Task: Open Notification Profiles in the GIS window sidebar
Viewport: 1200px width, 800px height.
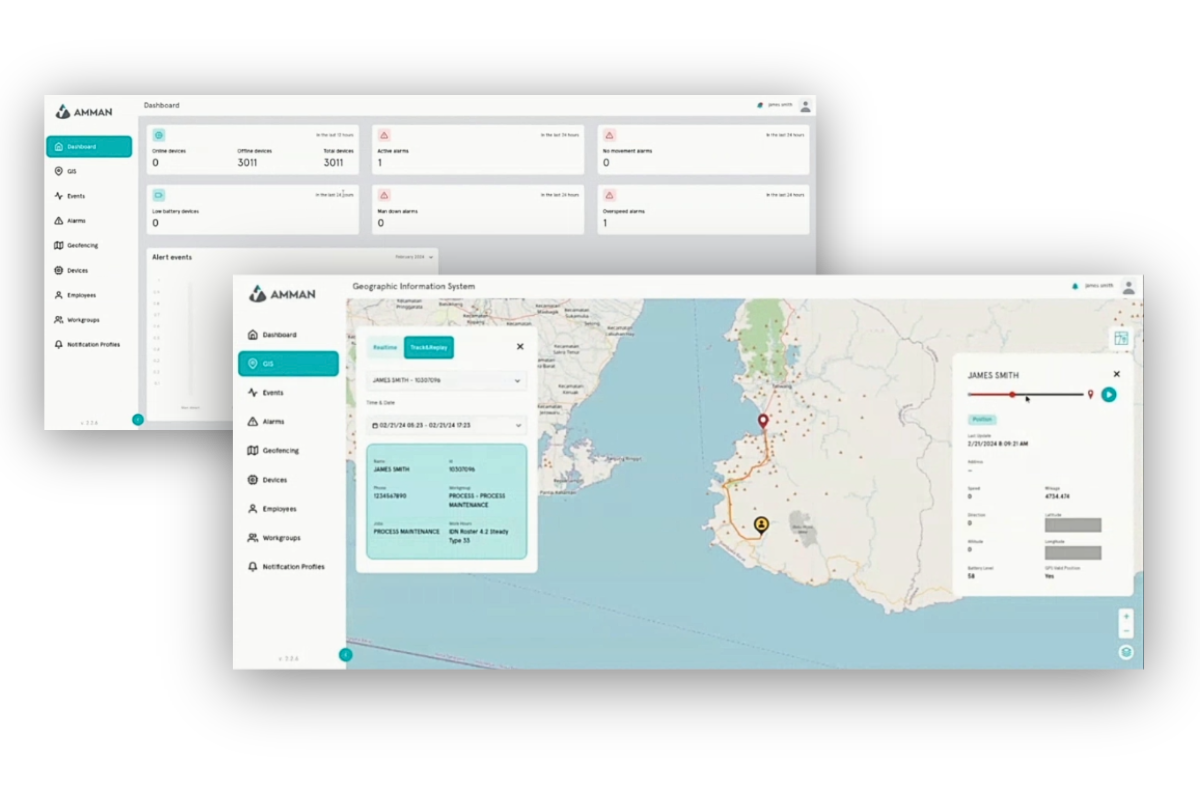Action: (293, 567)
